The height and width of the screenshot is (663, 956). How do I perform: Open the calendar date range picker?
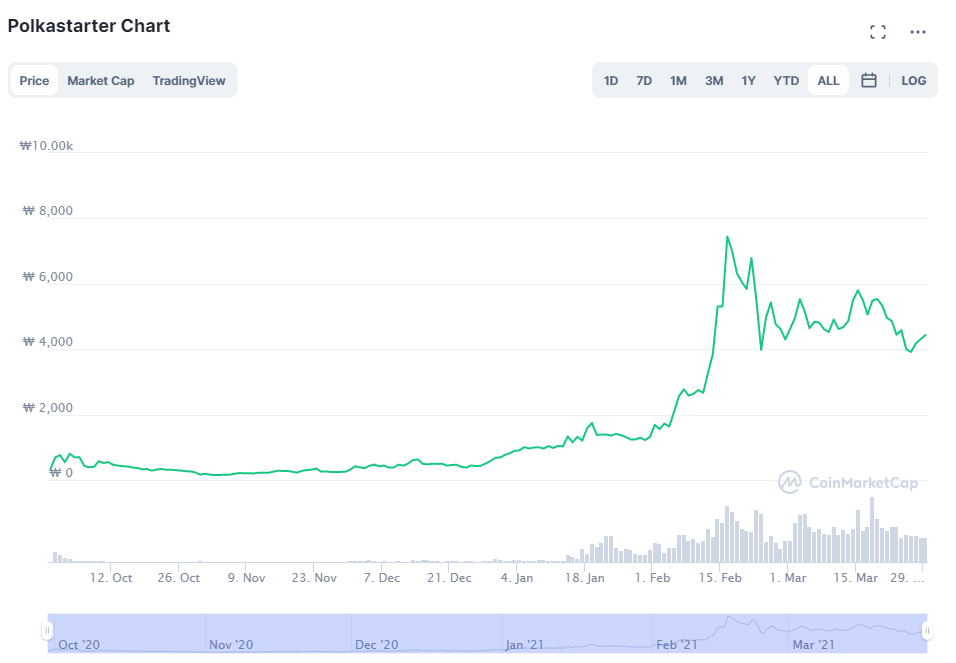pyautogui.click(x=869, y=81)
